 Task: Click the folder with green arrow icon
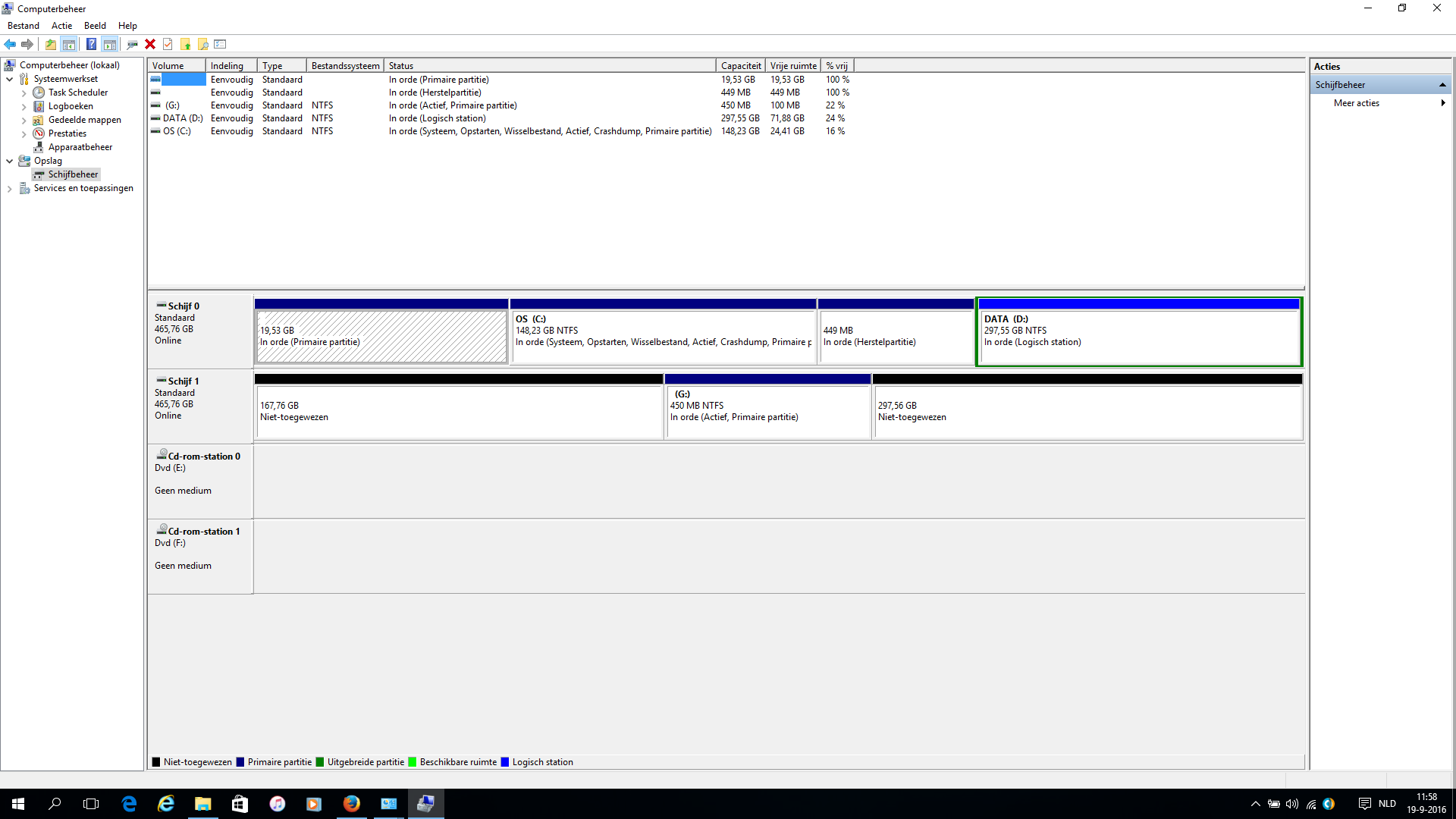coord(185,44)
